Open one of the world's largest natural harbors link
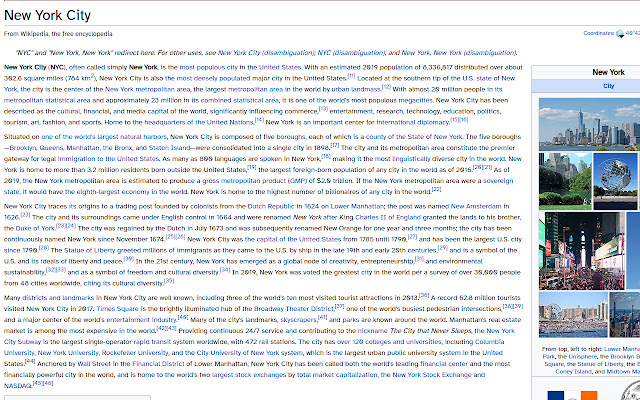Viewport: 640px width, 400px height. pyautogui.click(x=104, y=137)
